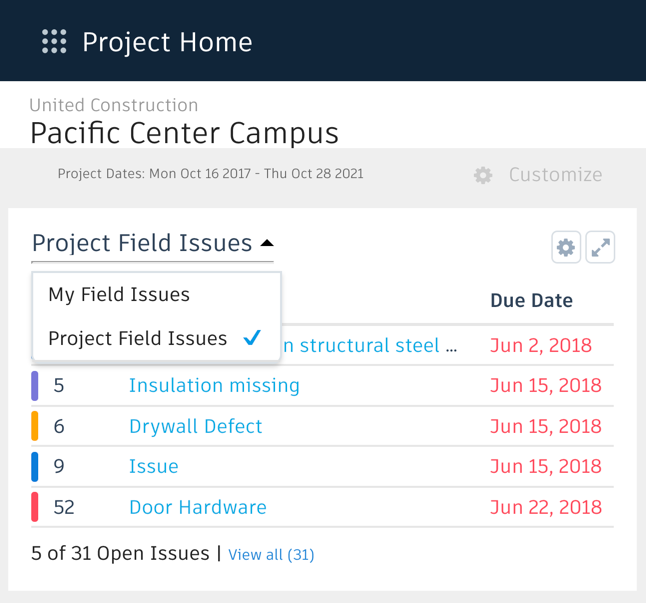Viewport: 646px width, 603px height.
Task: Open the issue titled Issue
Action: click(154, 466)
